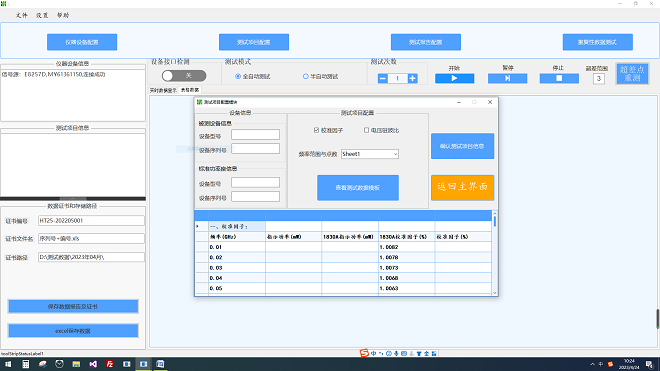Select the 半自动测试 radio button

pos(321,77)
